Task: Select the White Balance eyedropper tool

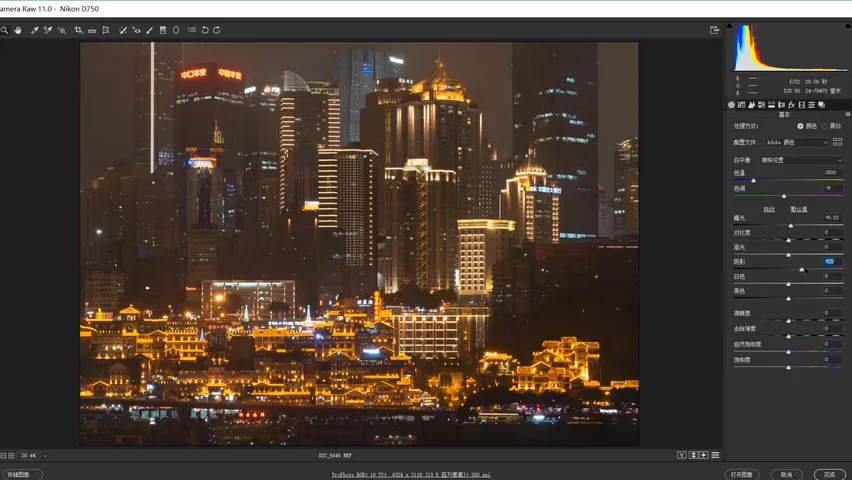Action: coord(34,30)
